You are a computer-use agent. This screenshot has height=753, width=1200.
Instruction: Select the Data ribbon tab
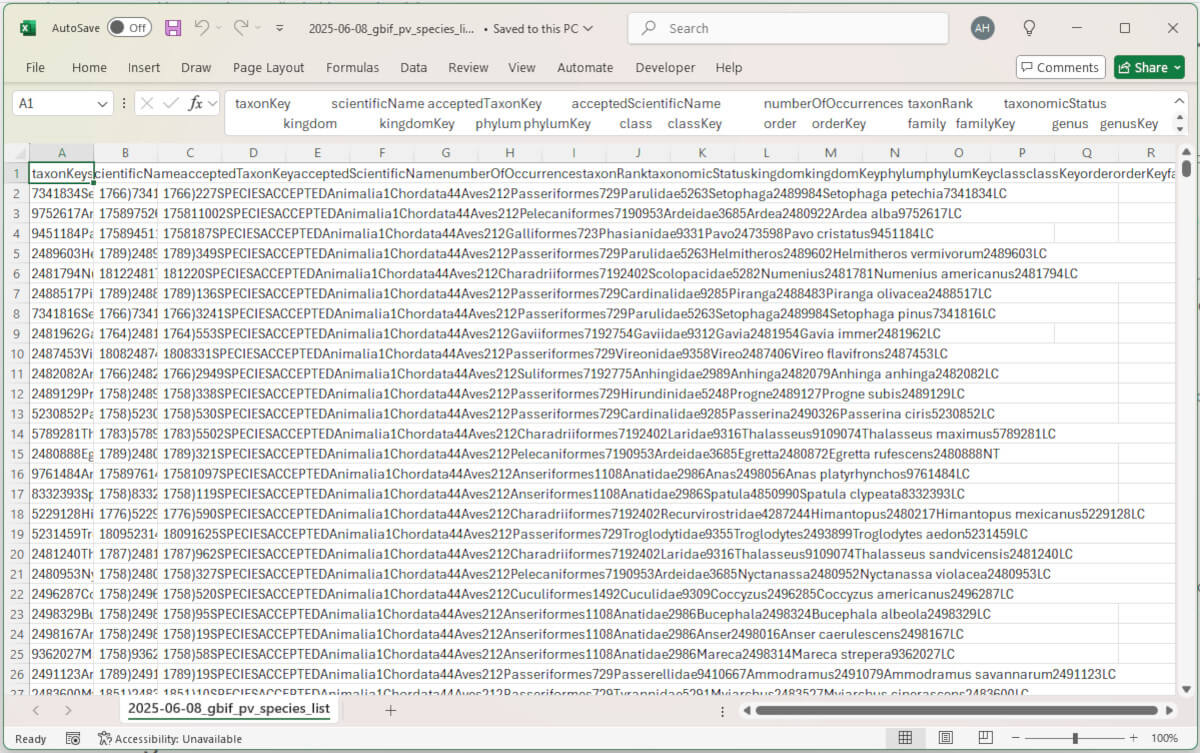pos(414,68)
